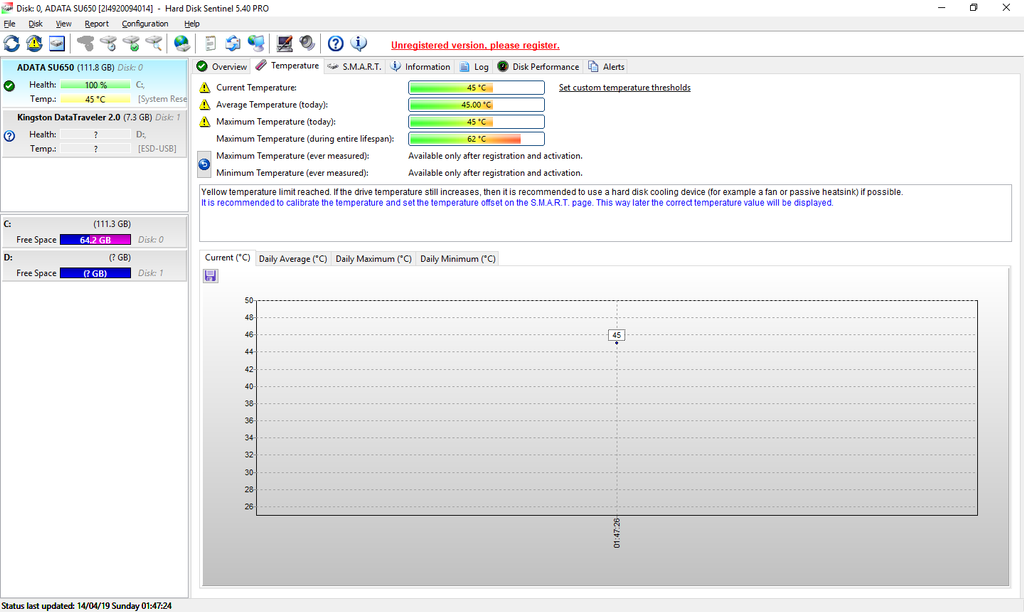
Task: Switch to the Disk Performance tab
Action: [x=538, y=67]
